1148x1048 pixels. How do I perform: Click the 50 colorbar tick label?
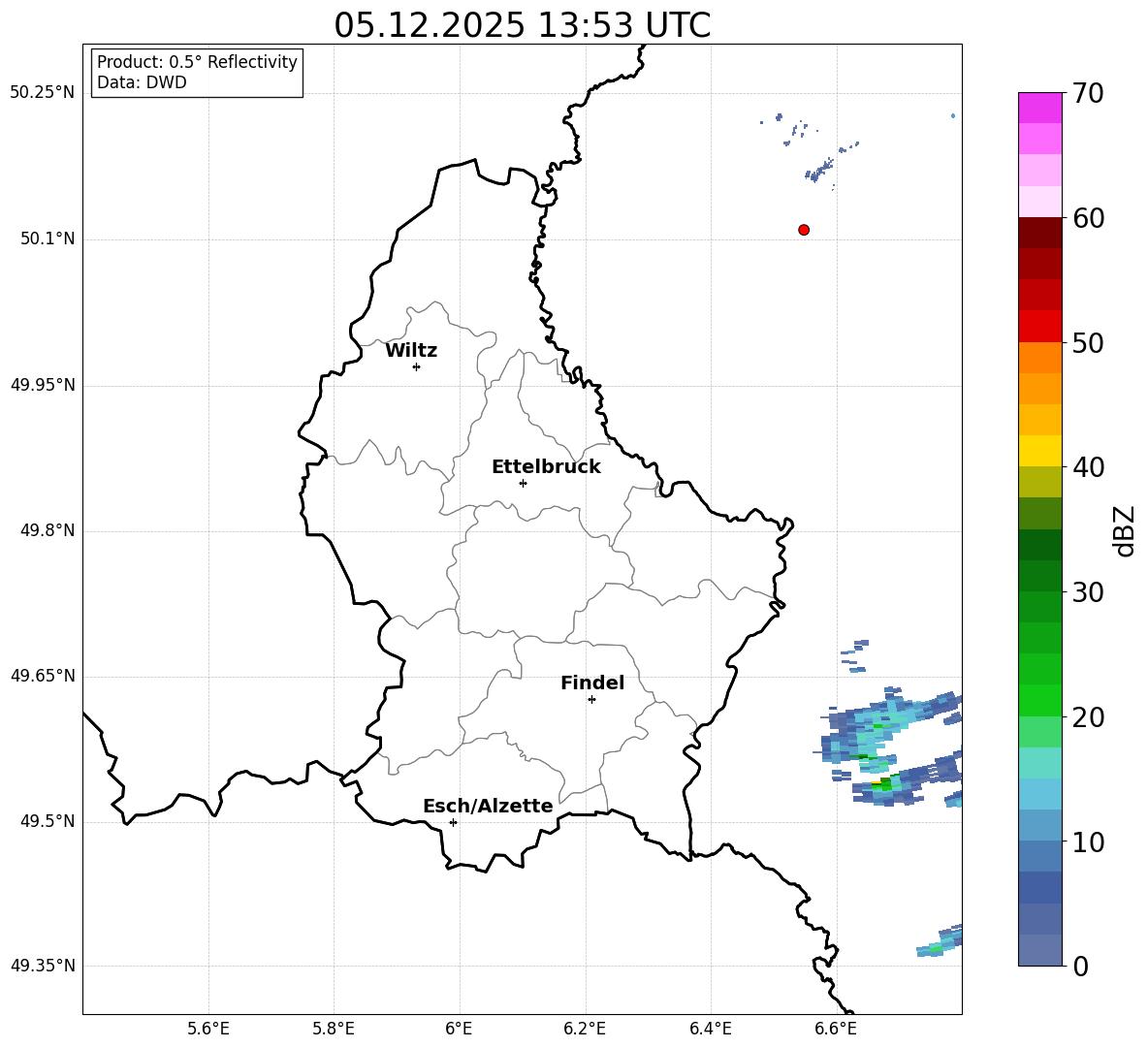click(1088, 343)
